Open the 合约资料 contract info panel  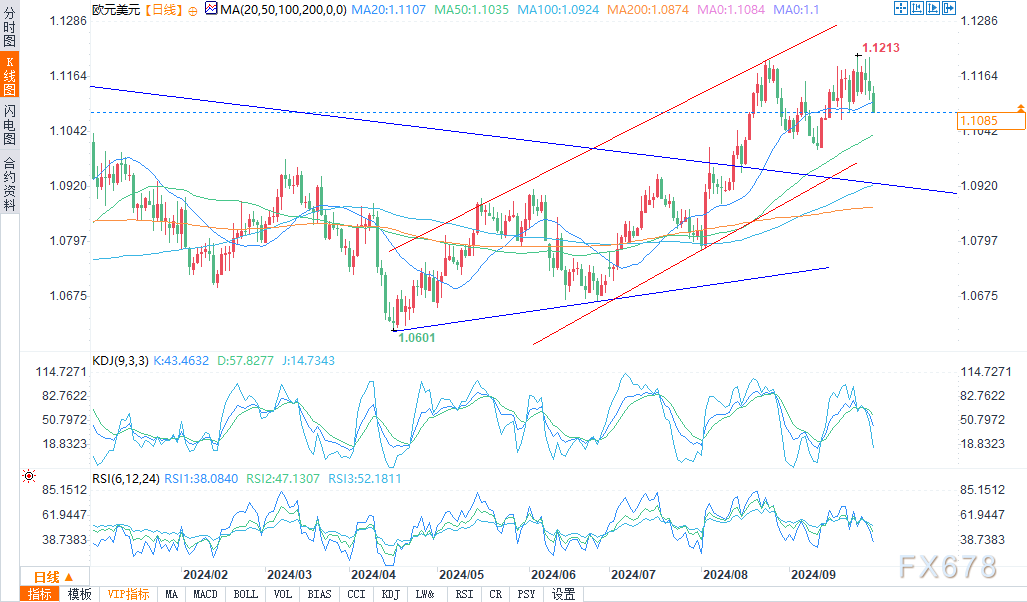click(9, 184)
